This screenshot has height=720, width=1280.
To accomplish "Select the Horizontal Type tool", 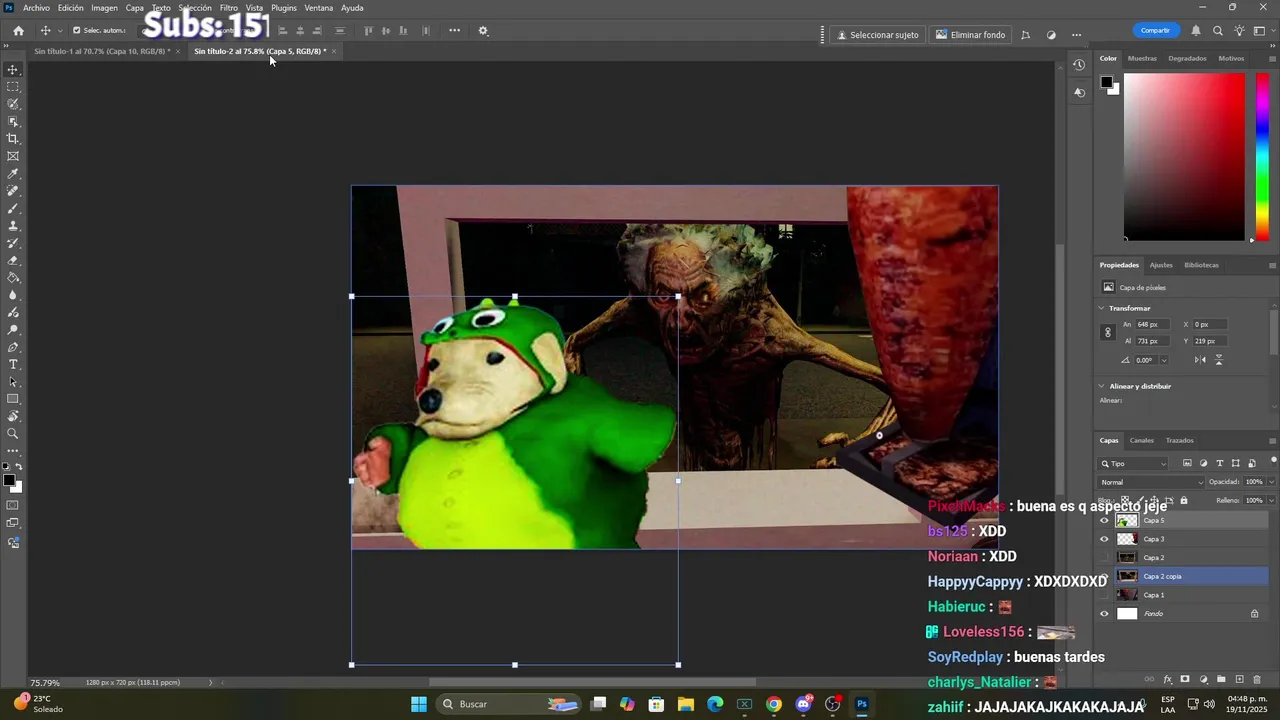I will click(13, 364).
